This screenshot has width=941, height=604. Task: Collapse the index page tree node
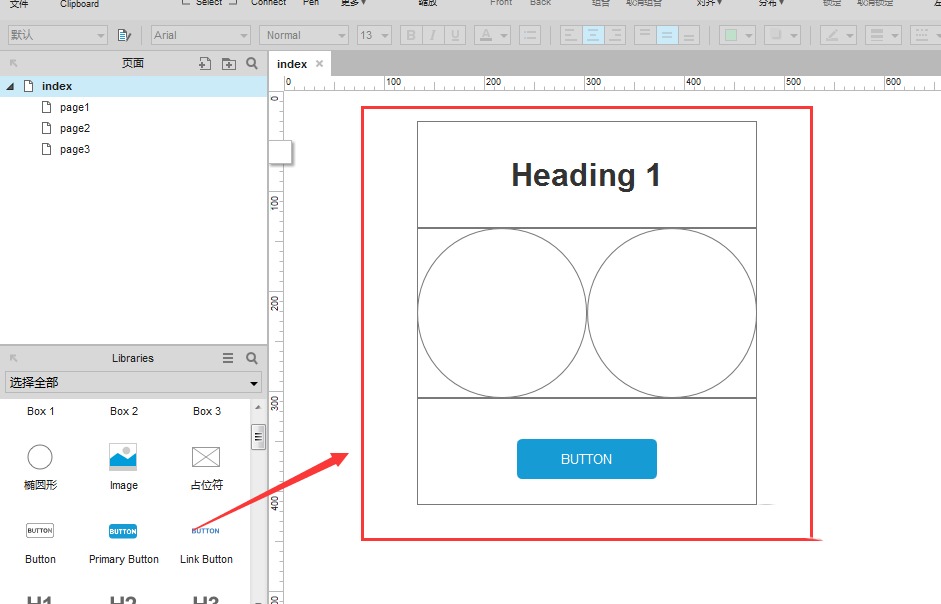[x=10, y=87]
